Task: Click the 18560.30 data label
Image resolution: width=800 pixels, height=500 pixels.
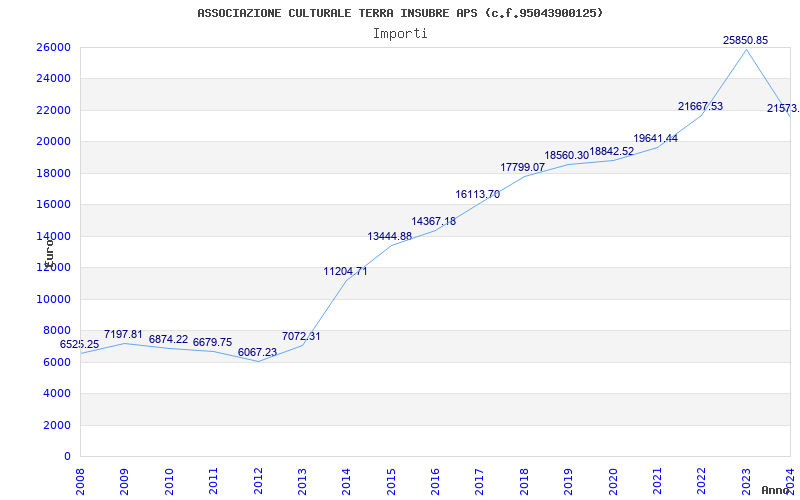Action: pos(567,155)
